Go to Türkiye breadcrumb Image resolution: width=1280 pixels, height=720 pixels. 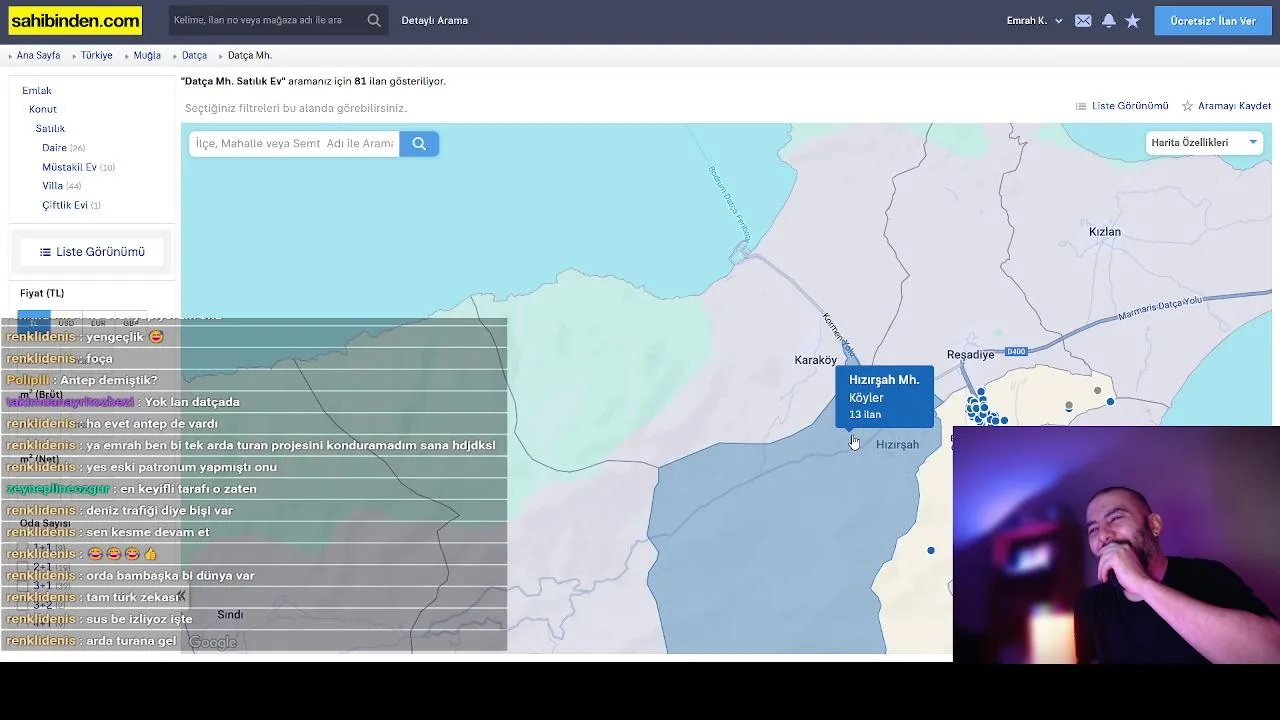[97, 56]
